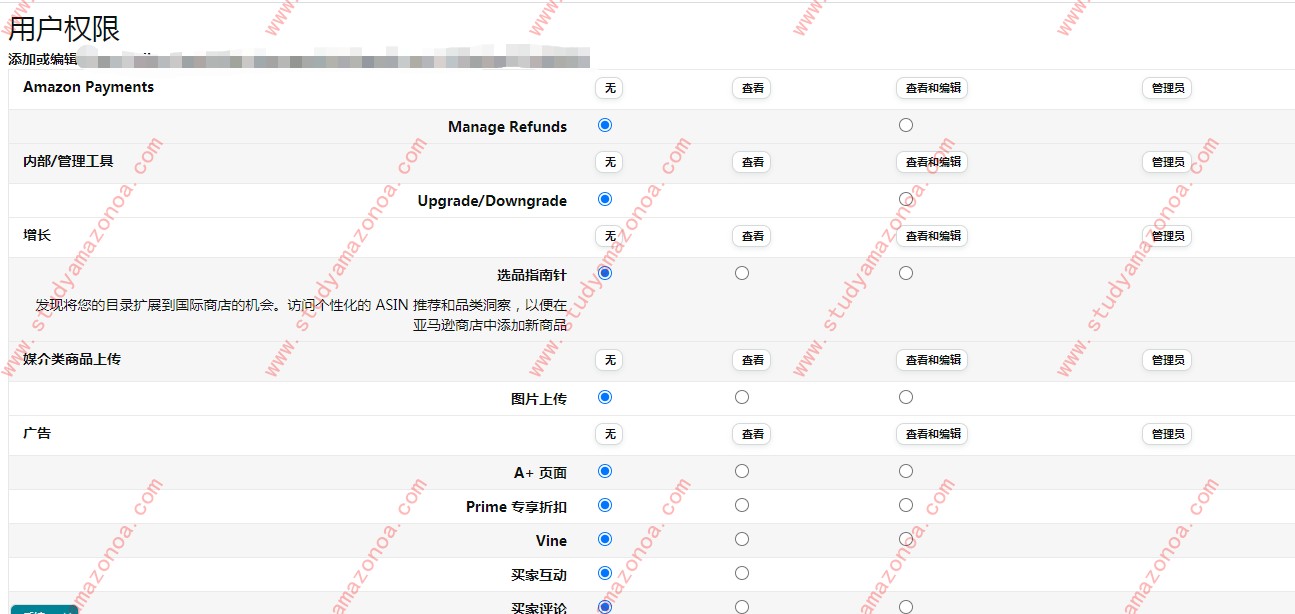Click the Upgrade/Downgrade label
Viewport: 1295px width, 614px height.
pyautogui.click(x=492, y=201)
